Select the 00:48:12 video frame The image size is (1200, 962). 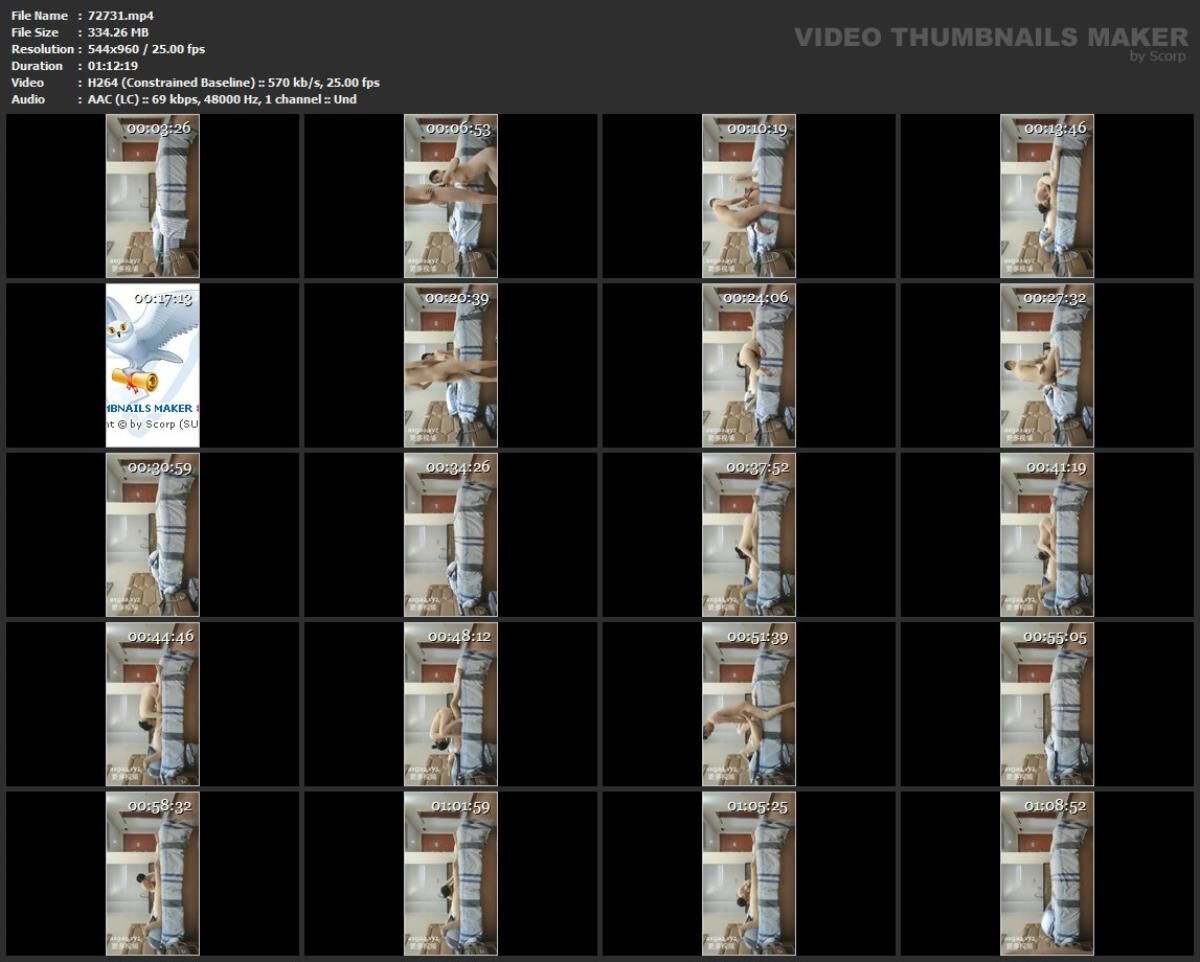(452, 703)
